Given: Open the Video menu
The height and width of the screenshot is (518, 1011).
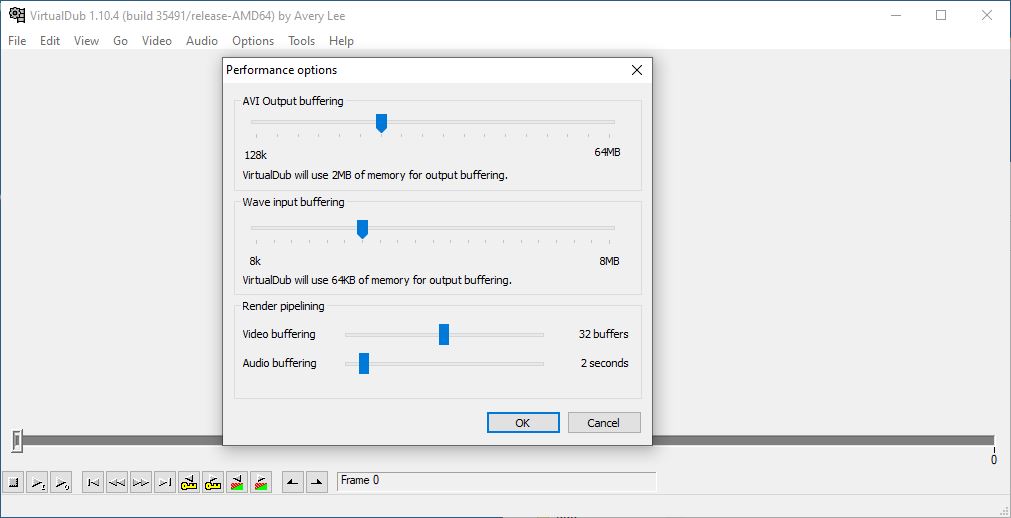Looking at the screenshot, I should point(157,41).
